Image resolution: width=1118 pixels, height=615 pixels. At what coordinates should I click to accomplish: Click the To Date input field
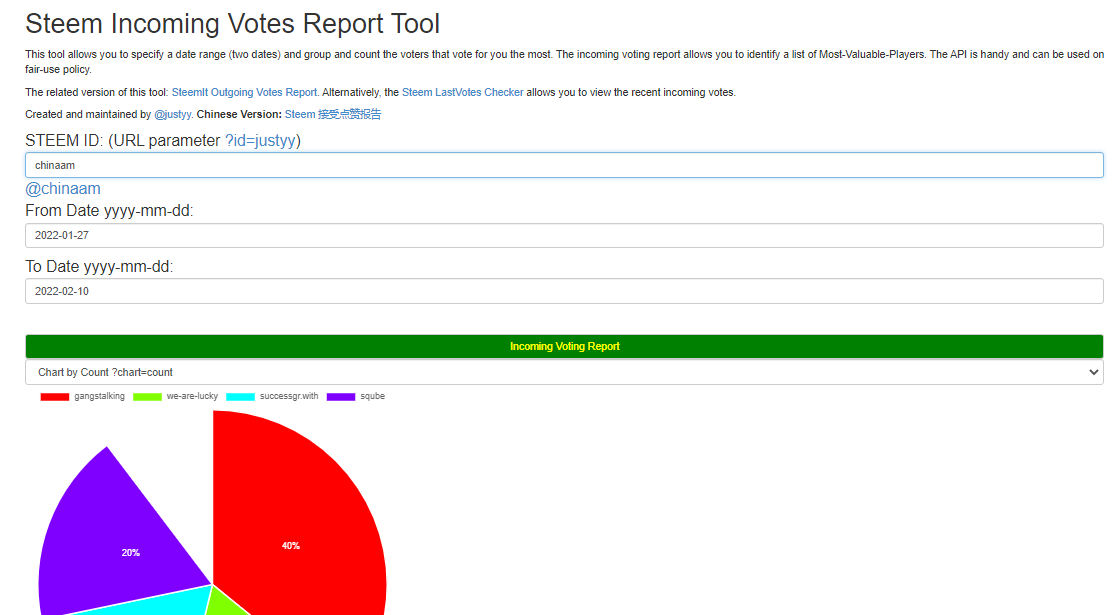pyautogui.click(x=564, y=291)
